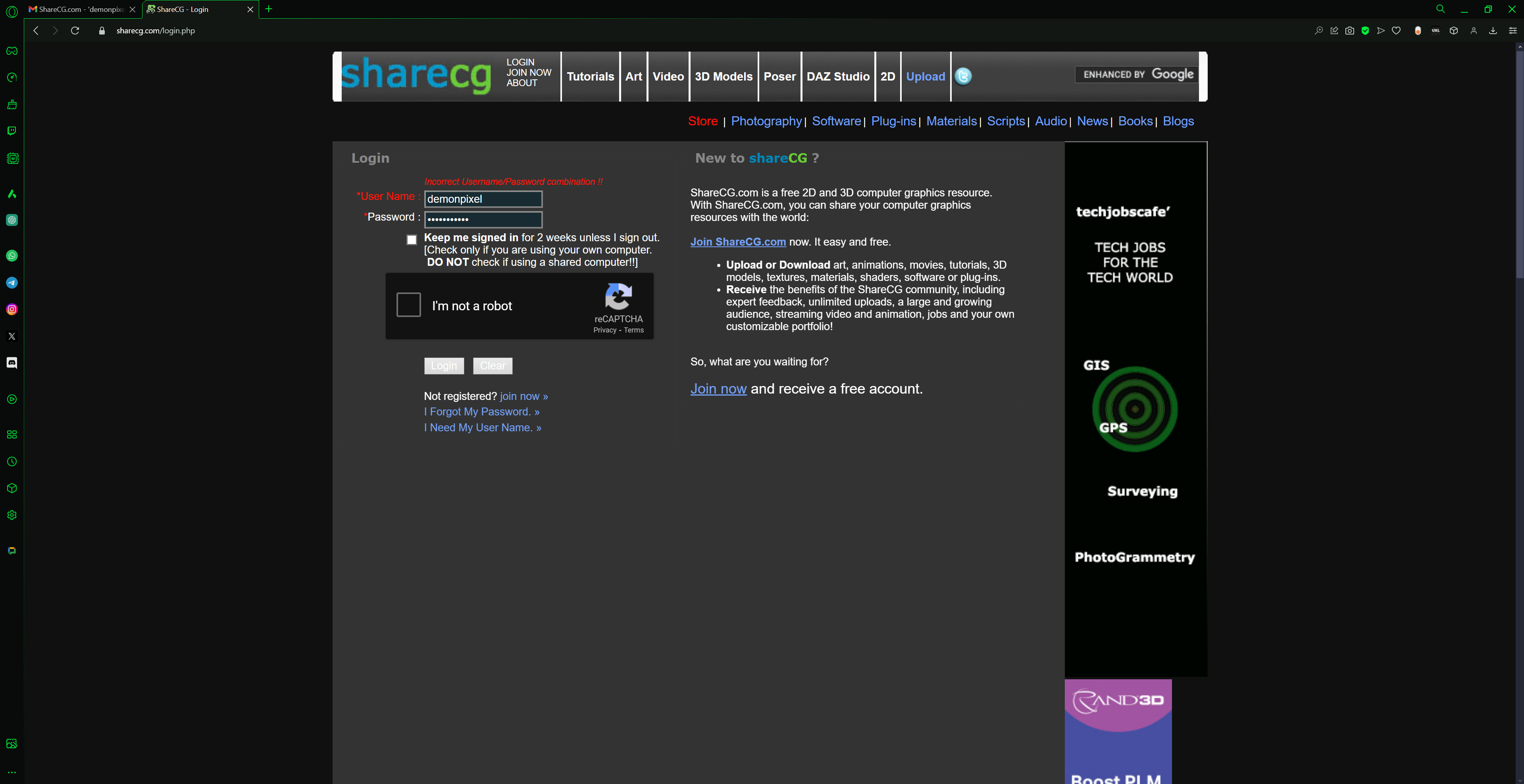Screen dimensions: 1524x784
Task: Switch to the ShareCG.com Gmail tab
Action: coord(82,10)
